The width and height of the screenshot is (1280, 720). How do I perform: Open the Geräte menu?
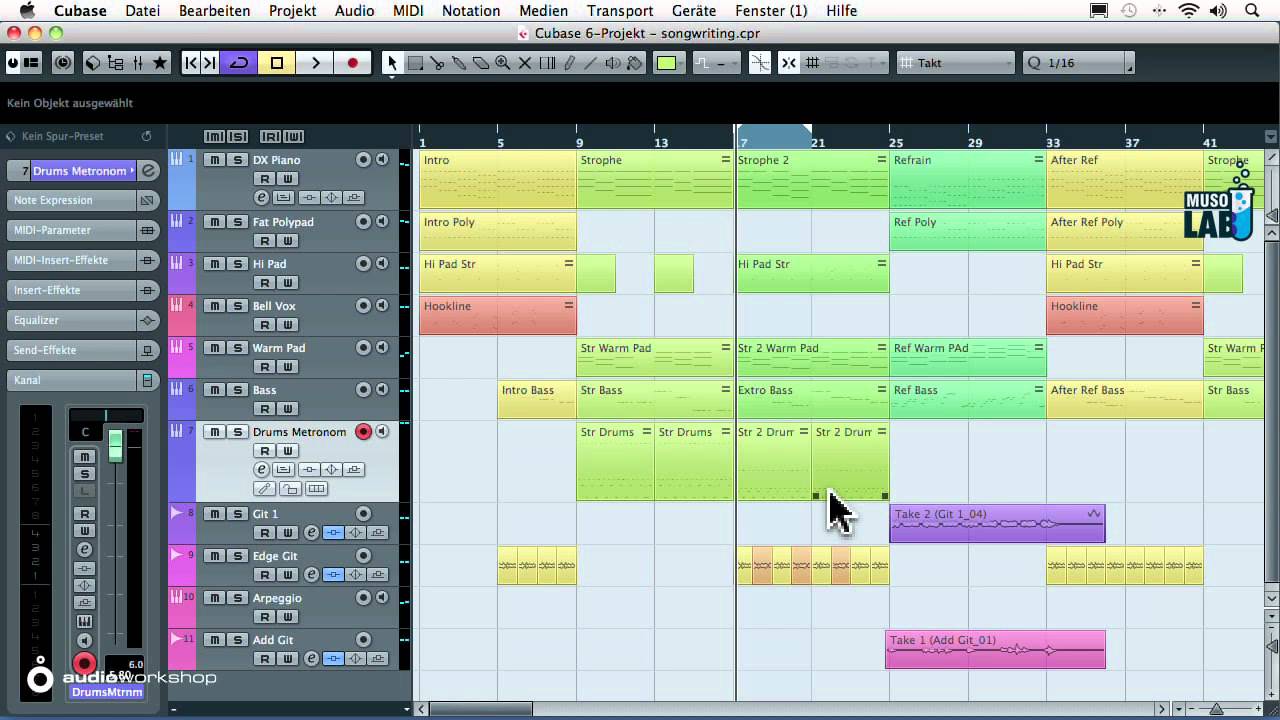(694, 10)
